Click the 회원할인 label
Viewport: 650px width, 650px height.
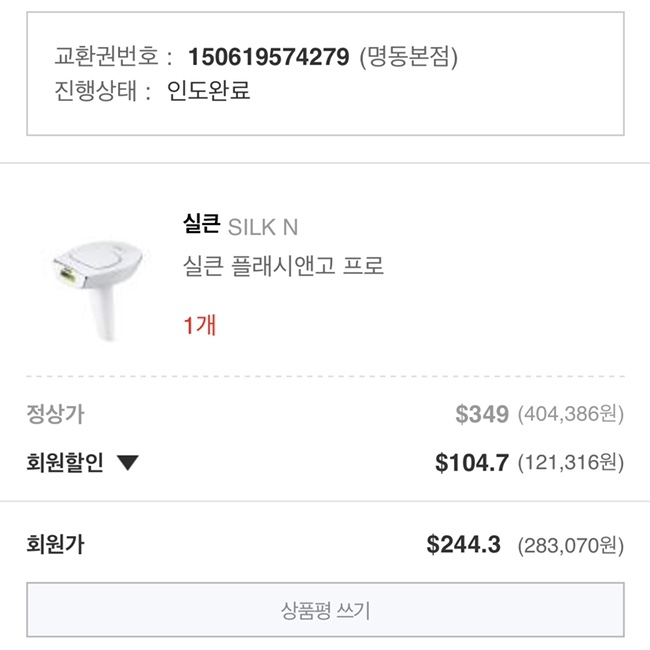coord(65,462)
